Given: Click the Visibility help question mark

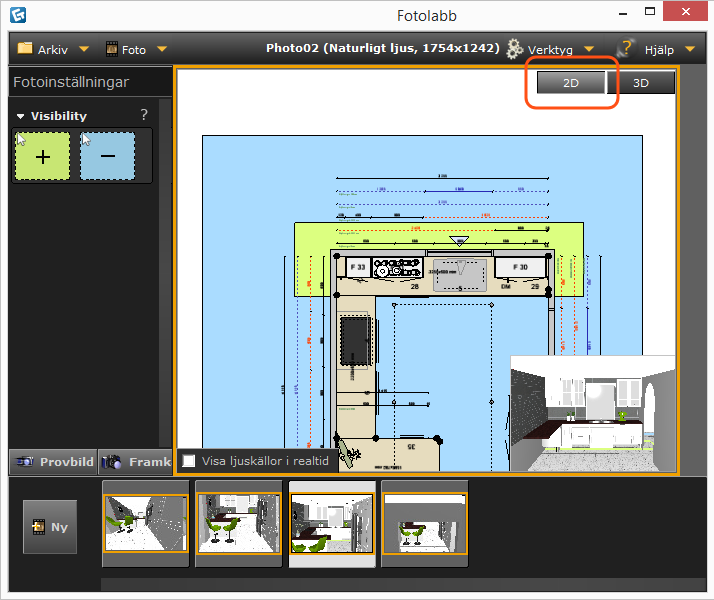Looking at the screenshot, I should tap(144, 115).
